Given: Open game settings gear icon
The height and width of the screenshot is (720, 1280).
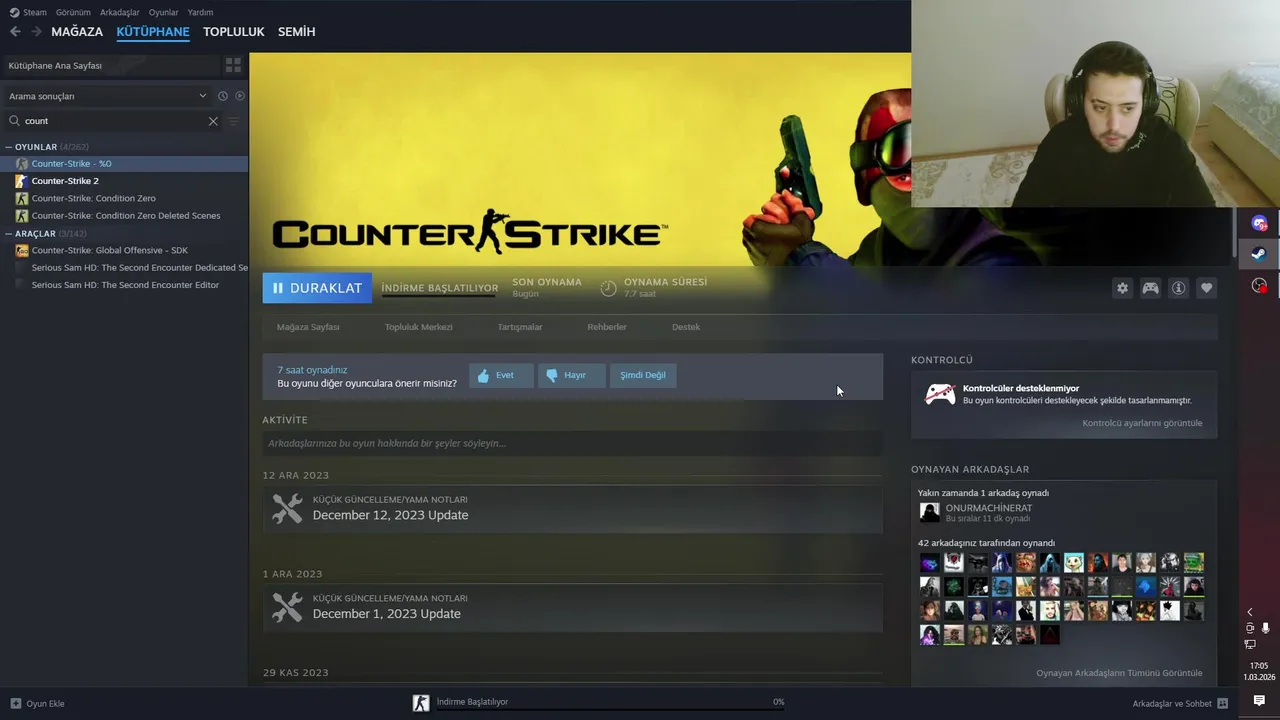Looking at the screenshot, I should tap(1122, 288).
